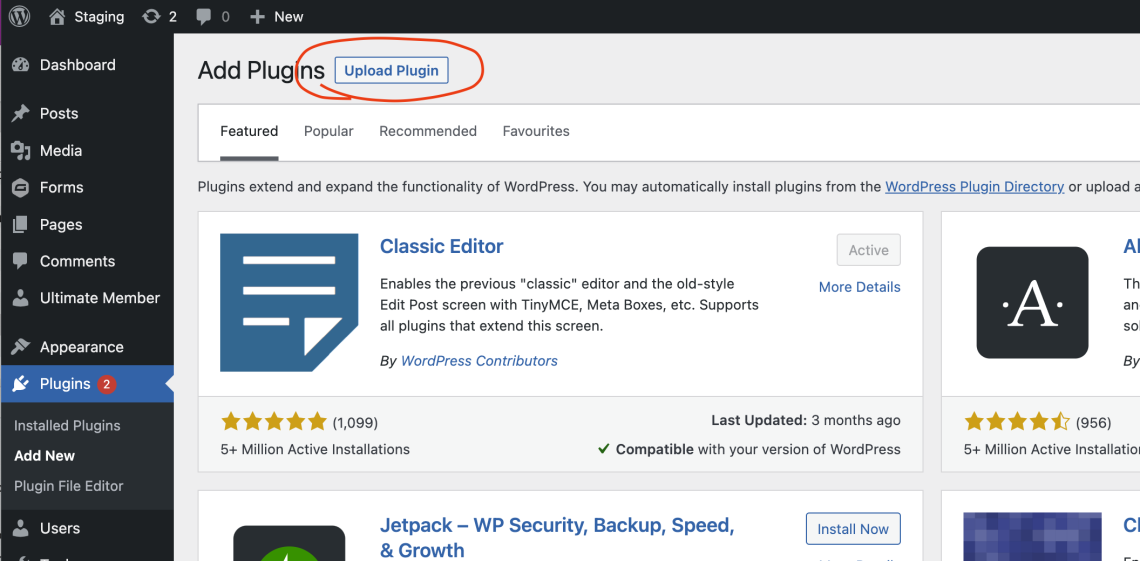Click Install Now for Jetpack

pyautogui.click(x=853, y=529)
